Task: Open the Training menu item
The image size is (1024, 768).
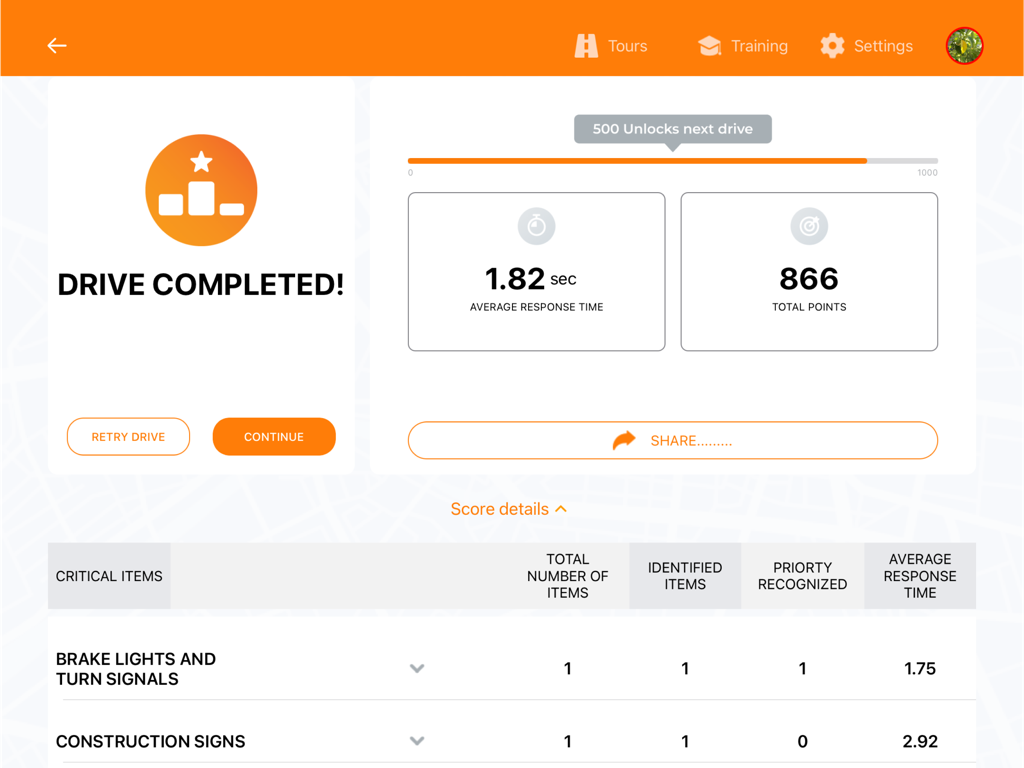Action: [x=759, y=46]
